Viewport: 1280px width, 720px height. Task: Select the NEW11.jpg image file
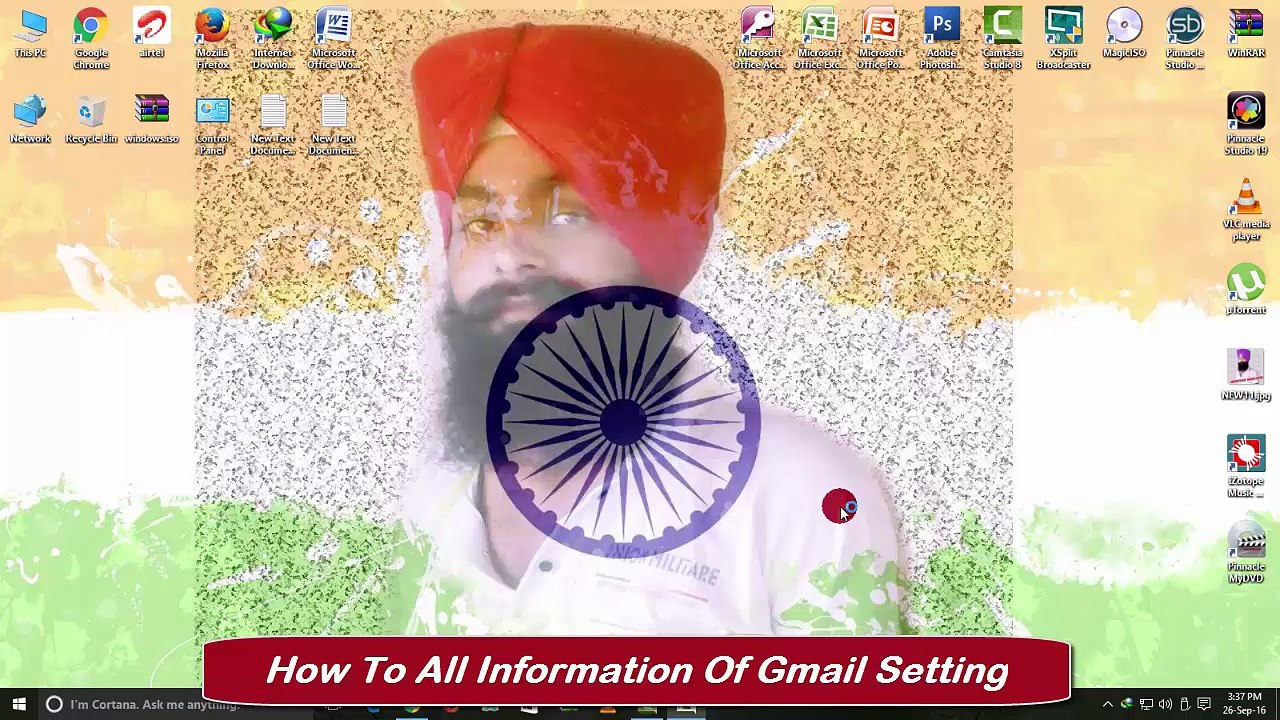(1246, 374)
